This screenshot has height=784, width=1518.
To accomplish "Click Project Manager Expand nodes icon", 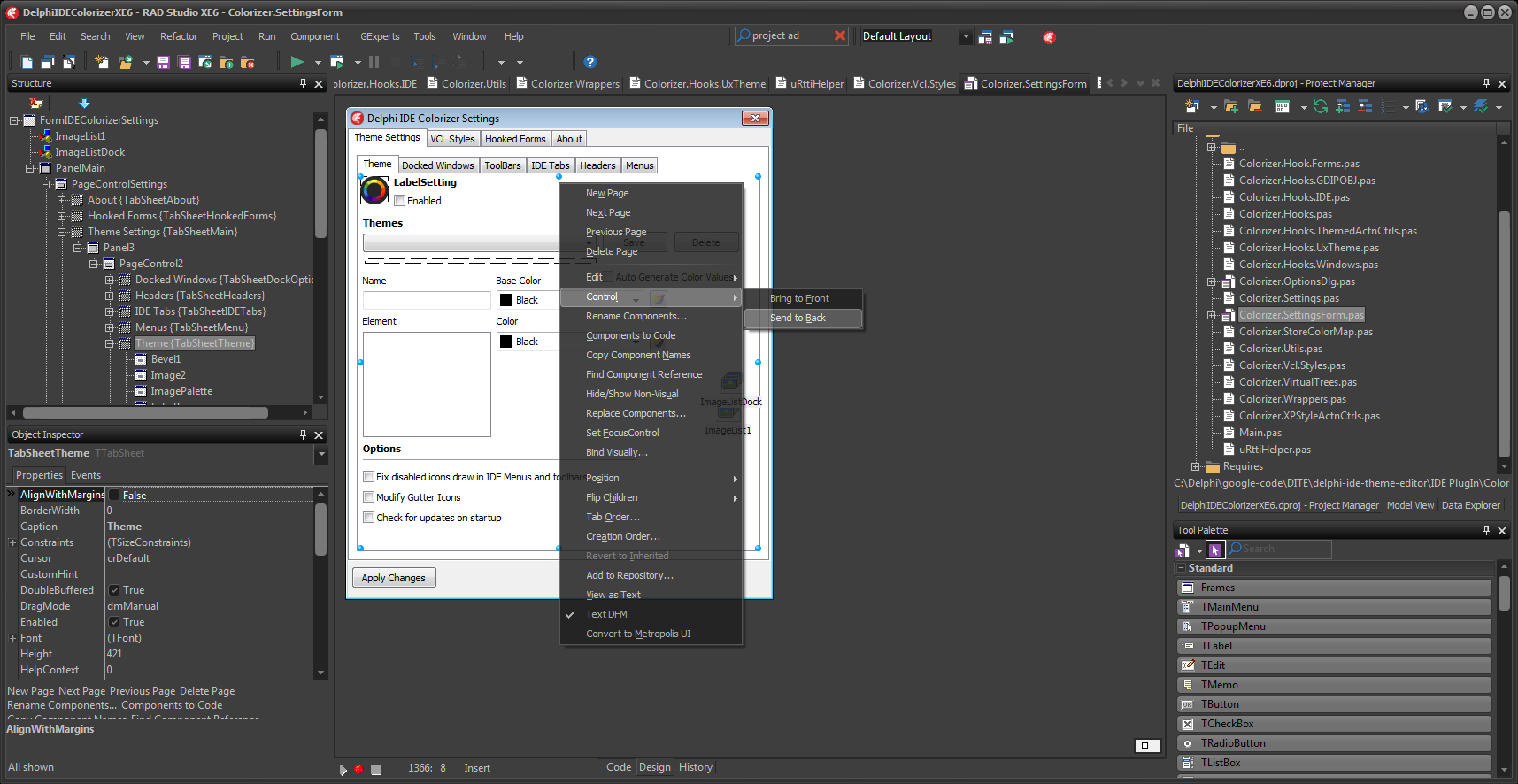I will pos(1343,106).
